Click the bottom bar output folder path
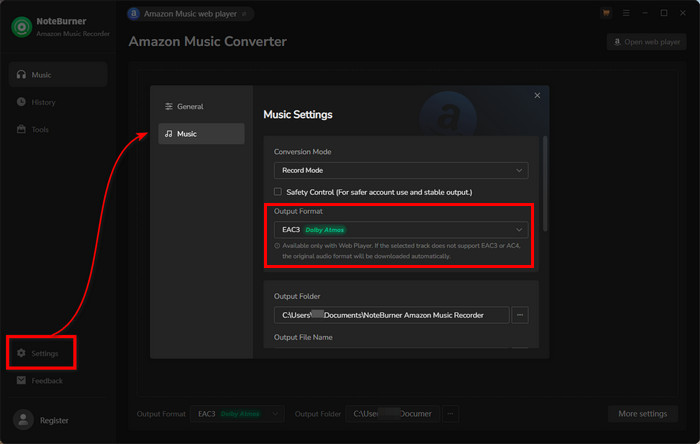 coord(392,414)
